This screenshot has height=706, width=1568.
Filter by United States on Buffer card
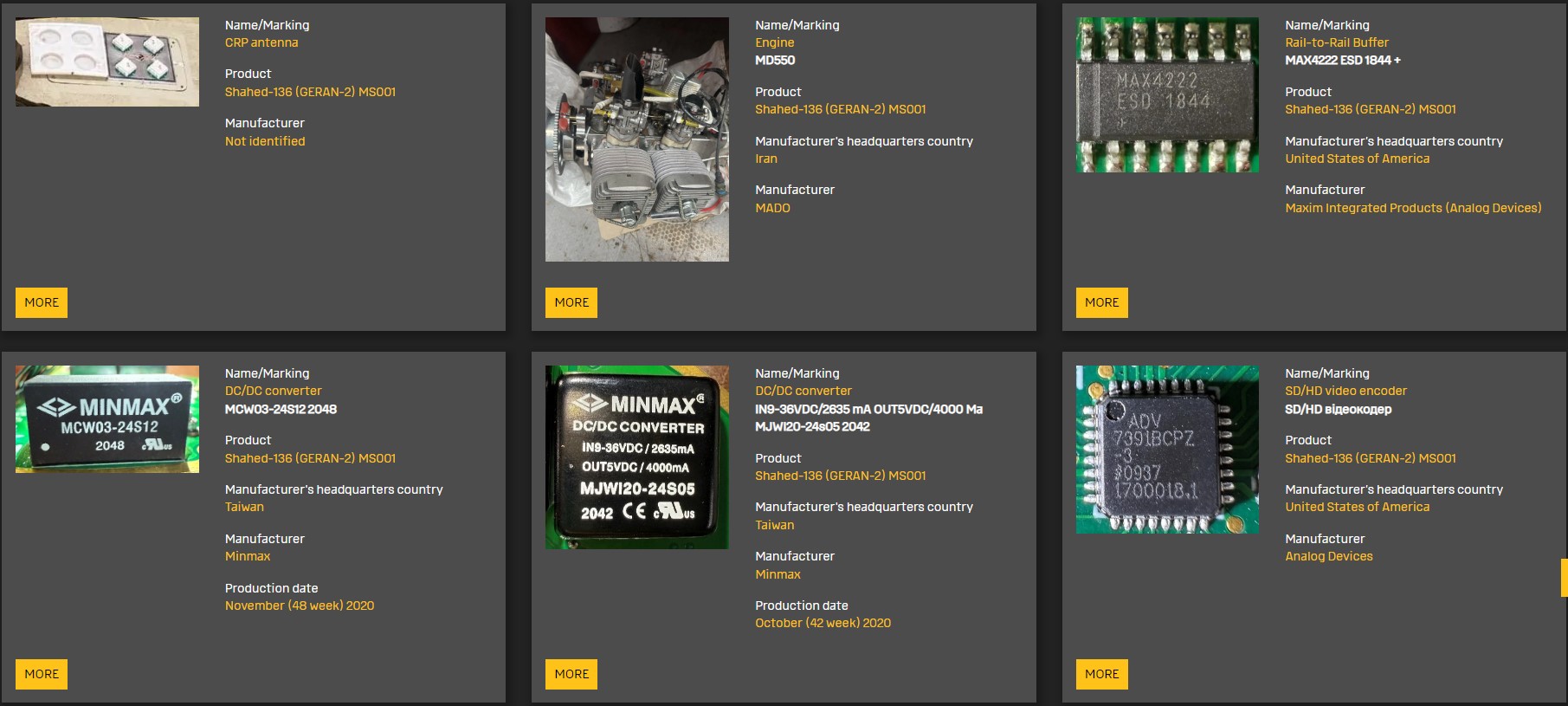(1358, 159)
